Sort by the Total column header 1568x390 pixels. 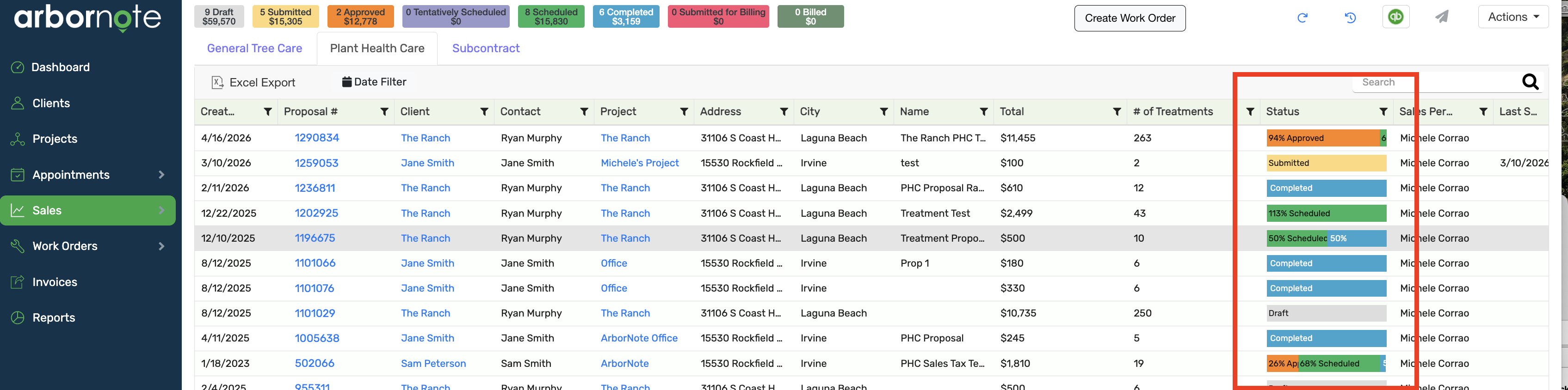pyautogui.click(x=1012, y=111)
